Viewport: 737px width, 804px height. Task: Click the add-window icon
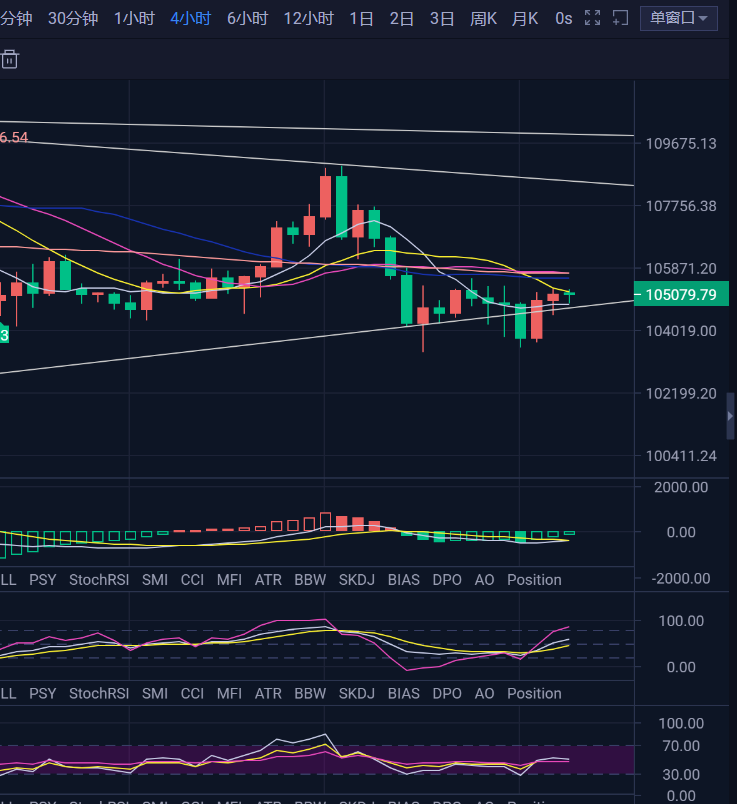(x=621, y=18)
